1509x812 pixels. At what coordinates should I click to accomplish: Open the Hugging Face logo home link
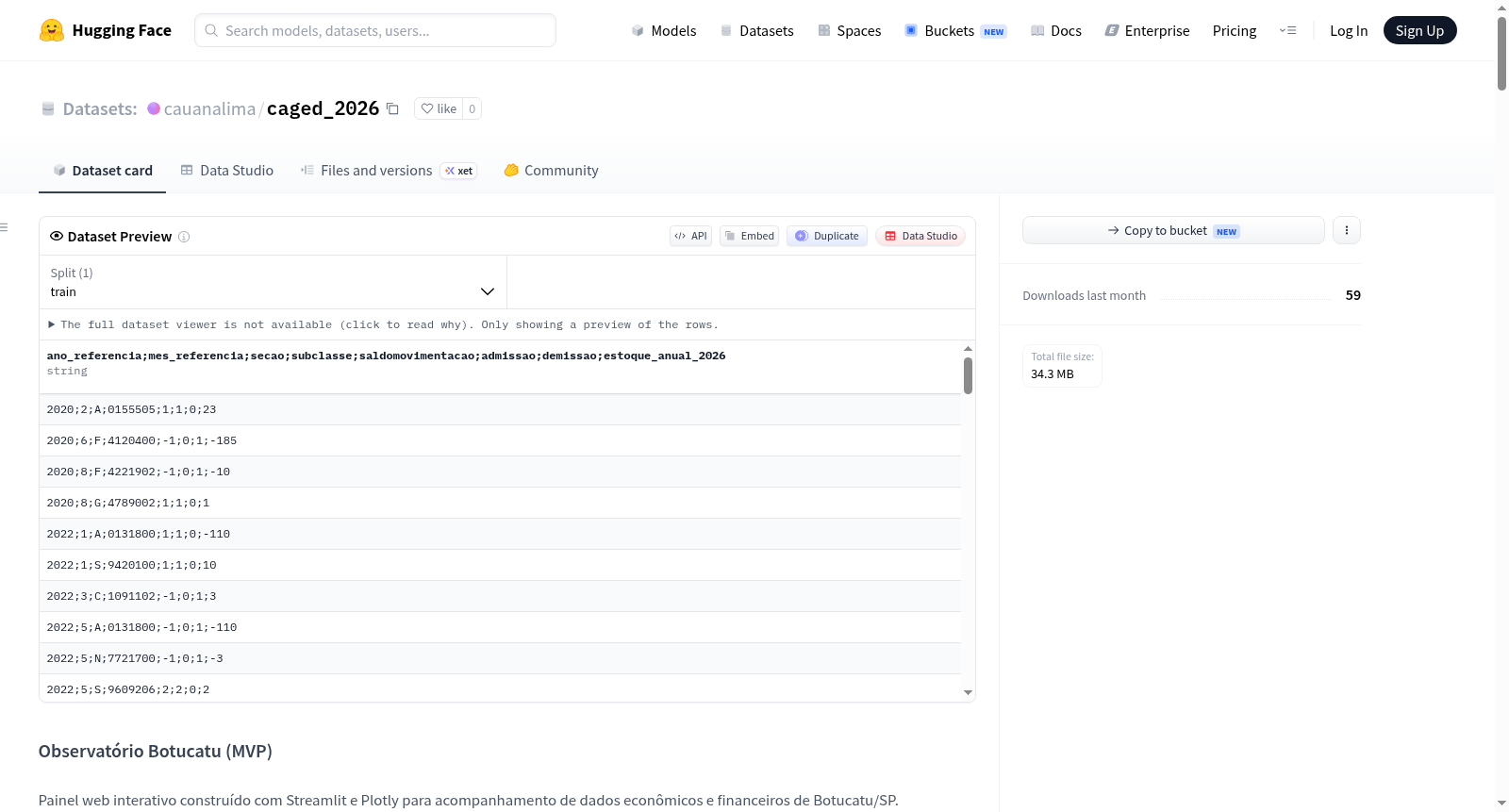[106, 30]
